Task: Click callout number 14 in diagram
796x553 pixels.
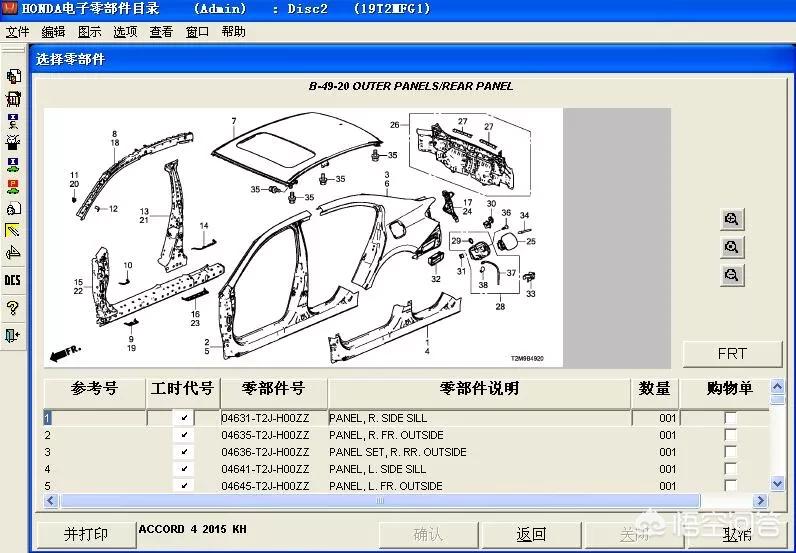Action: pos(204,225)
